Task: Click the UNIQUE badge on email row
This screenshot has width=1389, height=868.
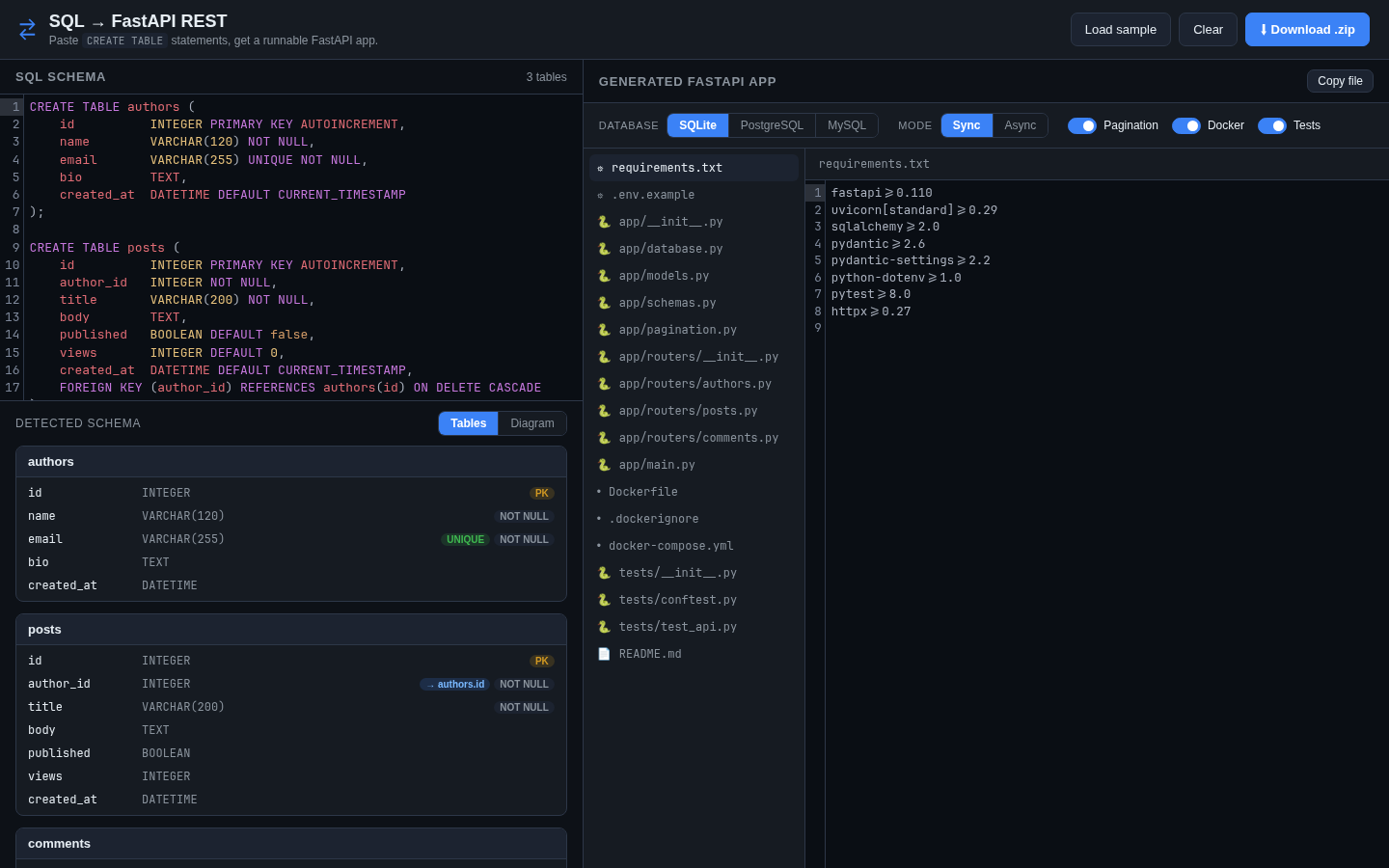Action: click(x=465, y=539)
